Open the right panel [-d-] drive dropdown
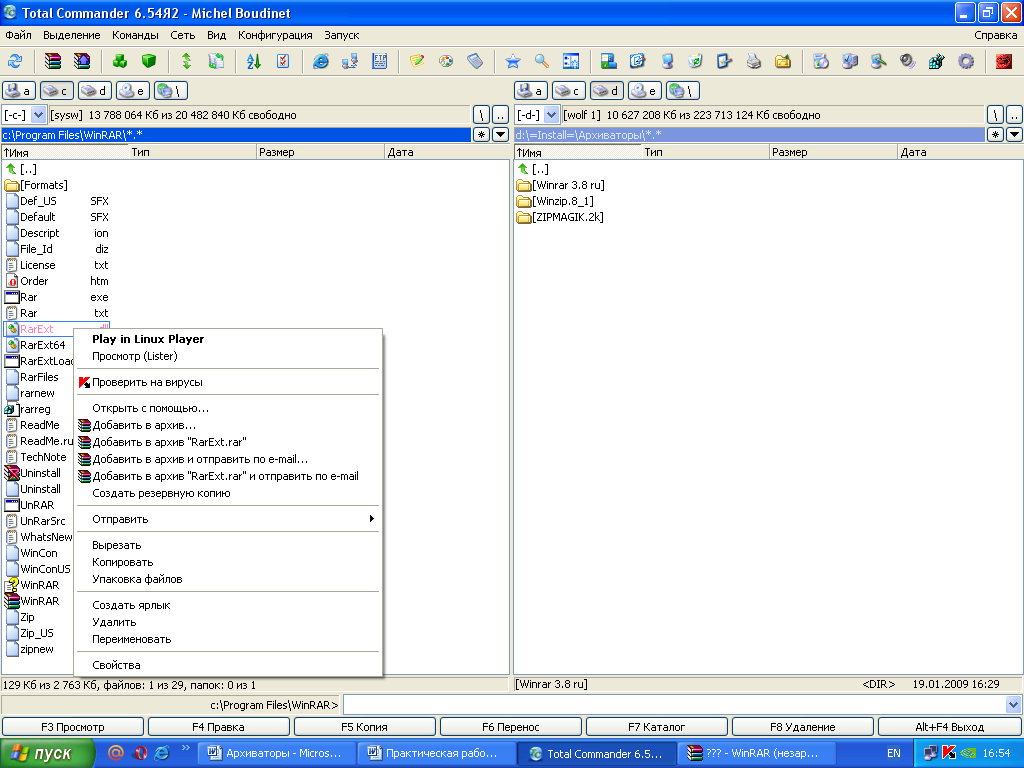1024x768 pixels. pyautogui.click(x=551, y=115)
